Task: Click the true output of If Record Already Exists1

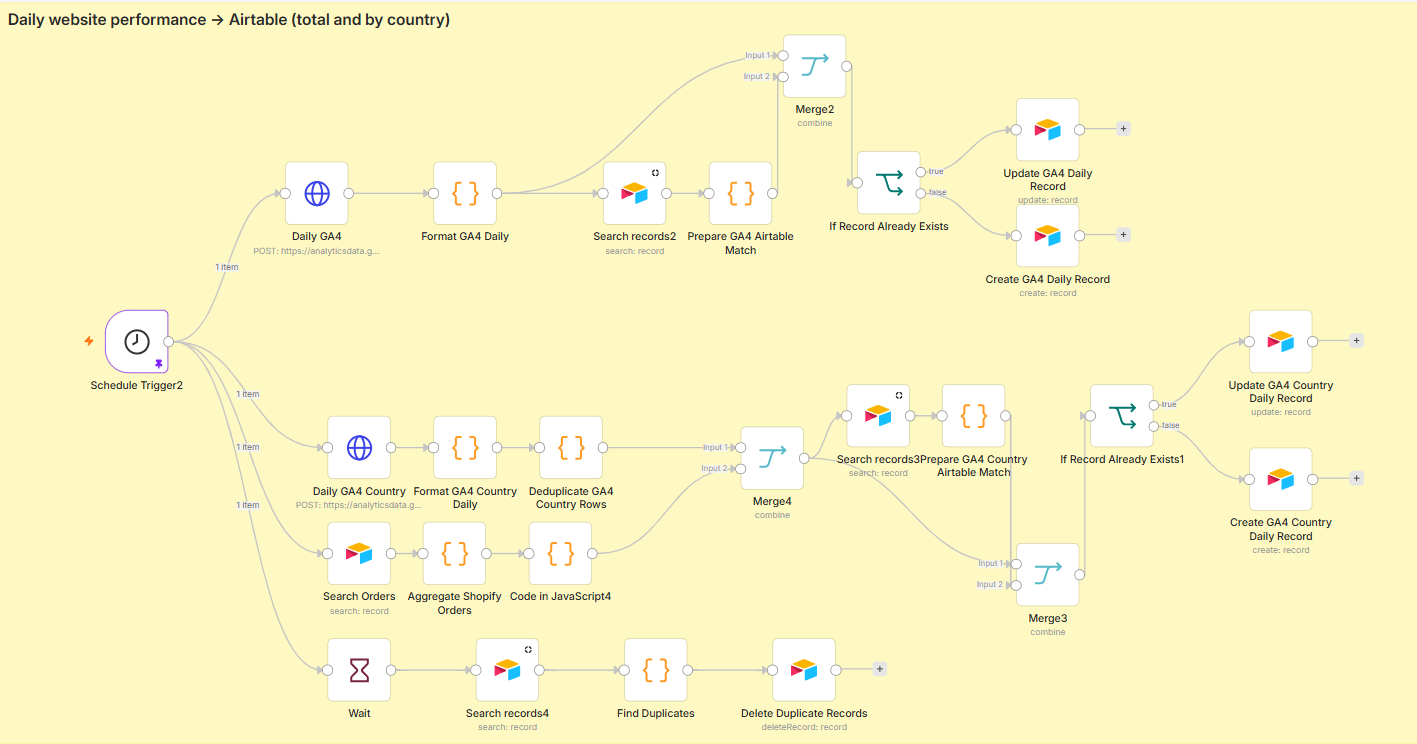Action: [x=1154, y=405]
